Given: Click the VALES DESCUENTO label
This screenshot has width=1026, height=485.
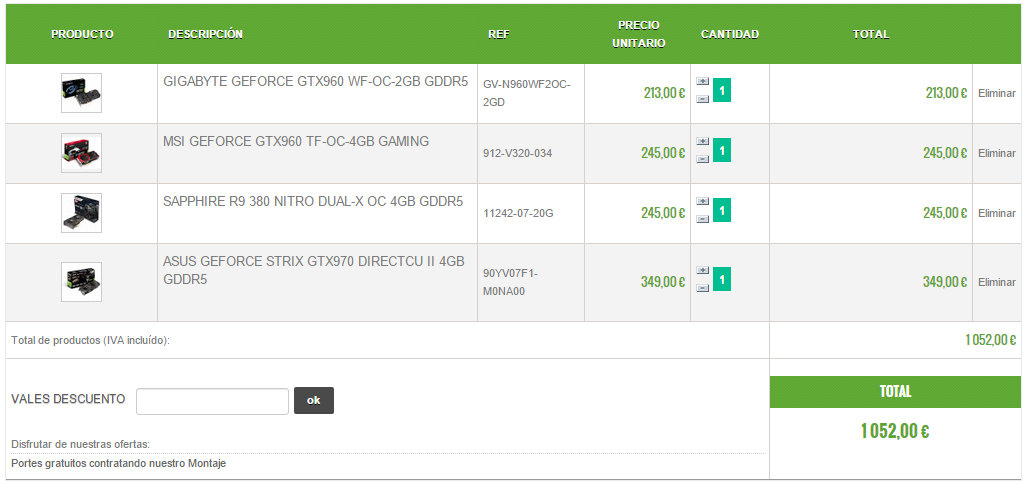Looking at the screenshot, I should coord(68,399).
